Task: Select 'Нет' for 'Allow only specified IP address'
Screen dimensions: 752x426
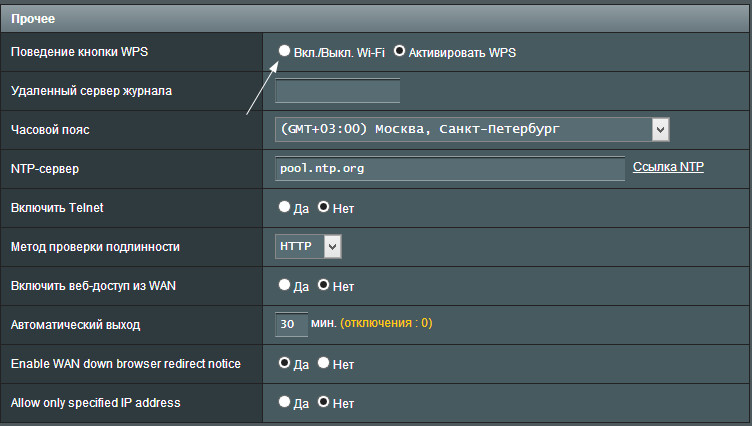Action: point(323,402)
